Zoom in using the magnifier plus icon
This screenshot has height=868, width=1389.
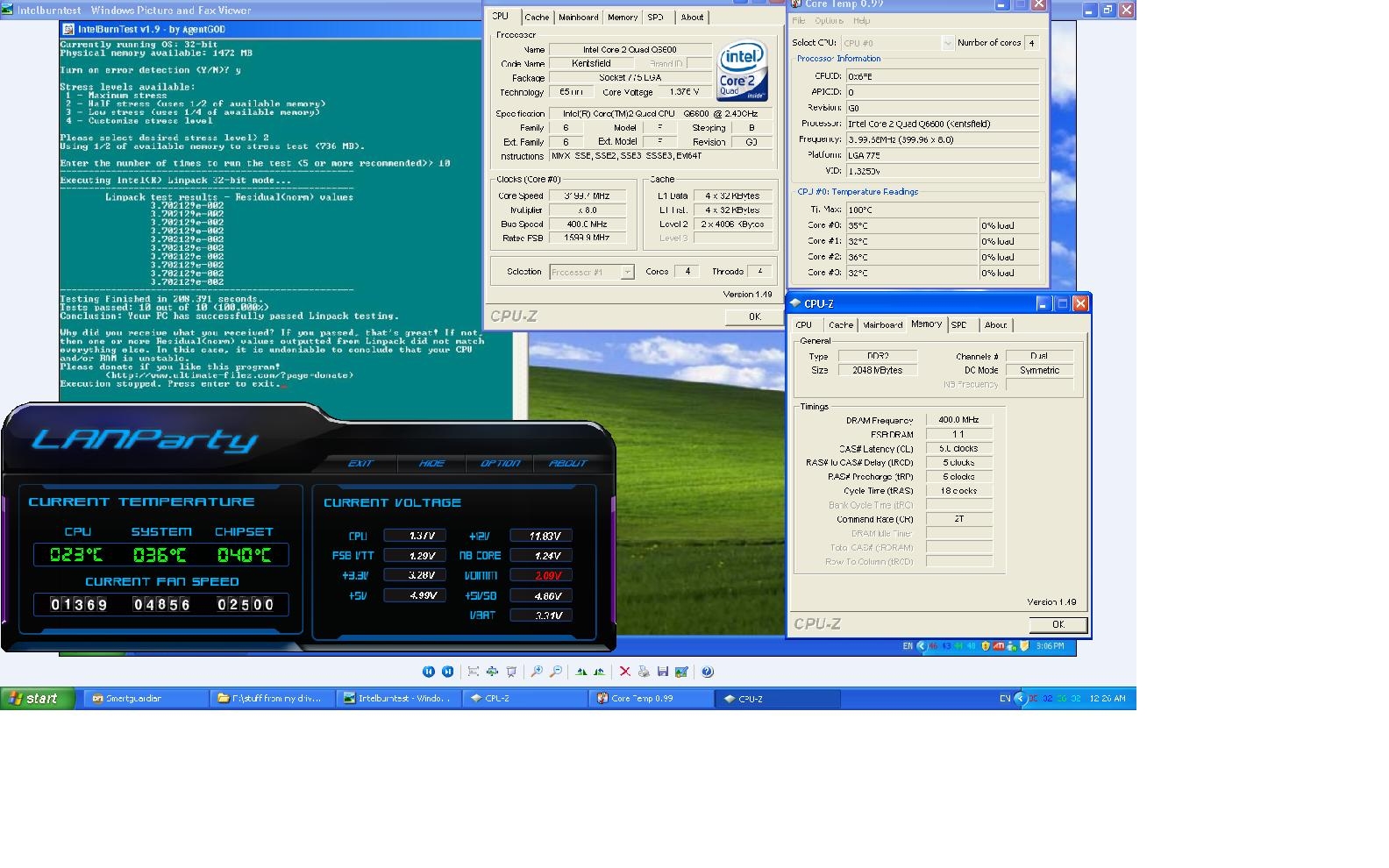[537, 672]
